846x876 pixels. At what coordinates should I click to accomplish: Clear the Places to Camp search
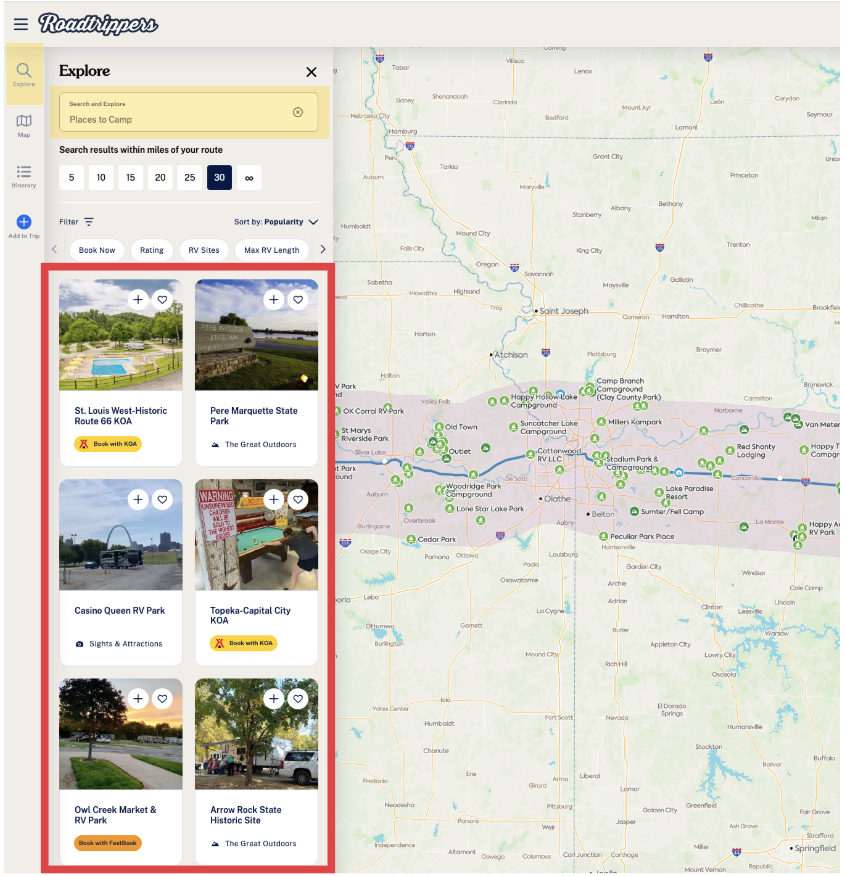[298, 112]
